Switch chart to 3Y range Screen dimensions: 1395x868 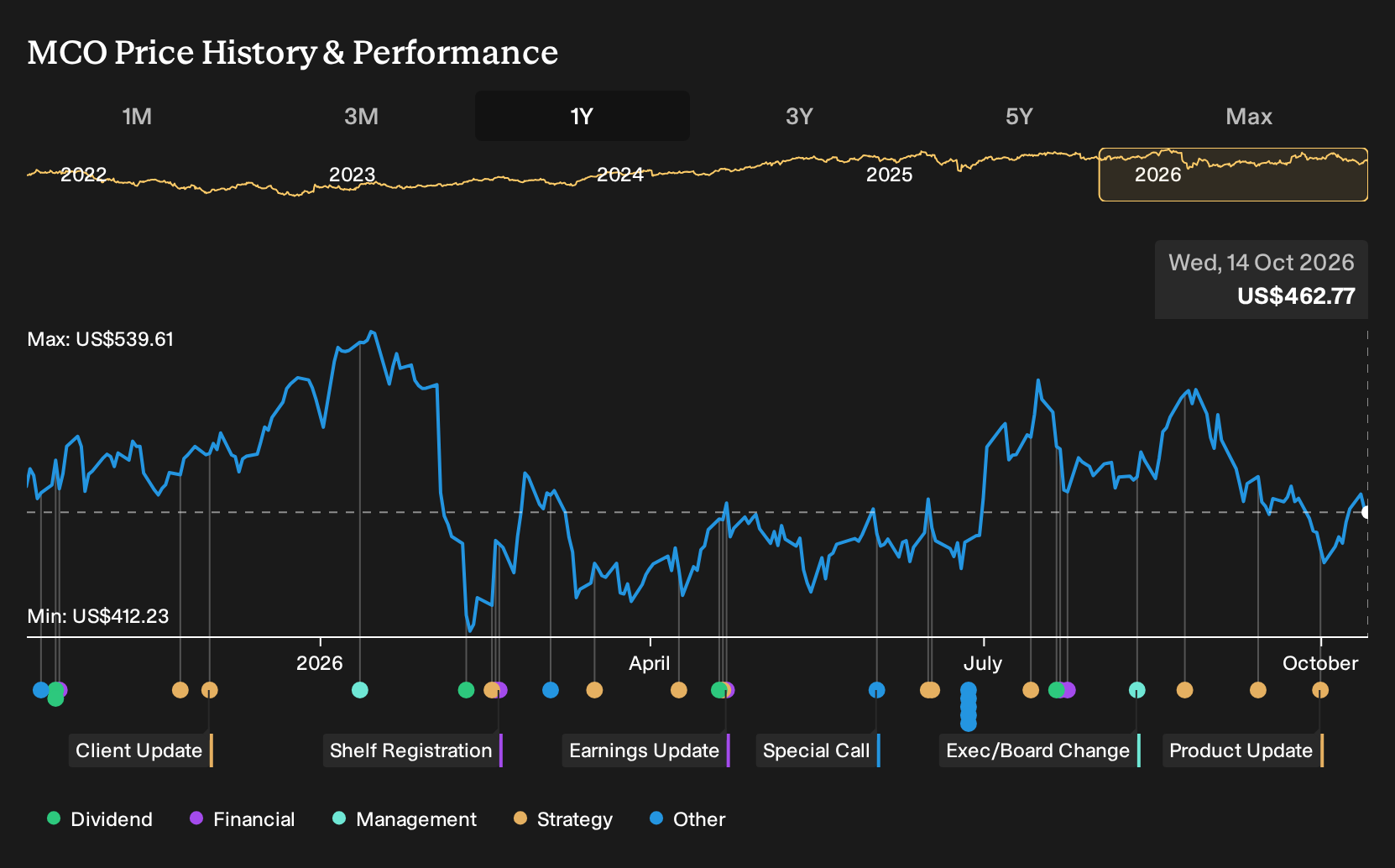click(799, 116)
